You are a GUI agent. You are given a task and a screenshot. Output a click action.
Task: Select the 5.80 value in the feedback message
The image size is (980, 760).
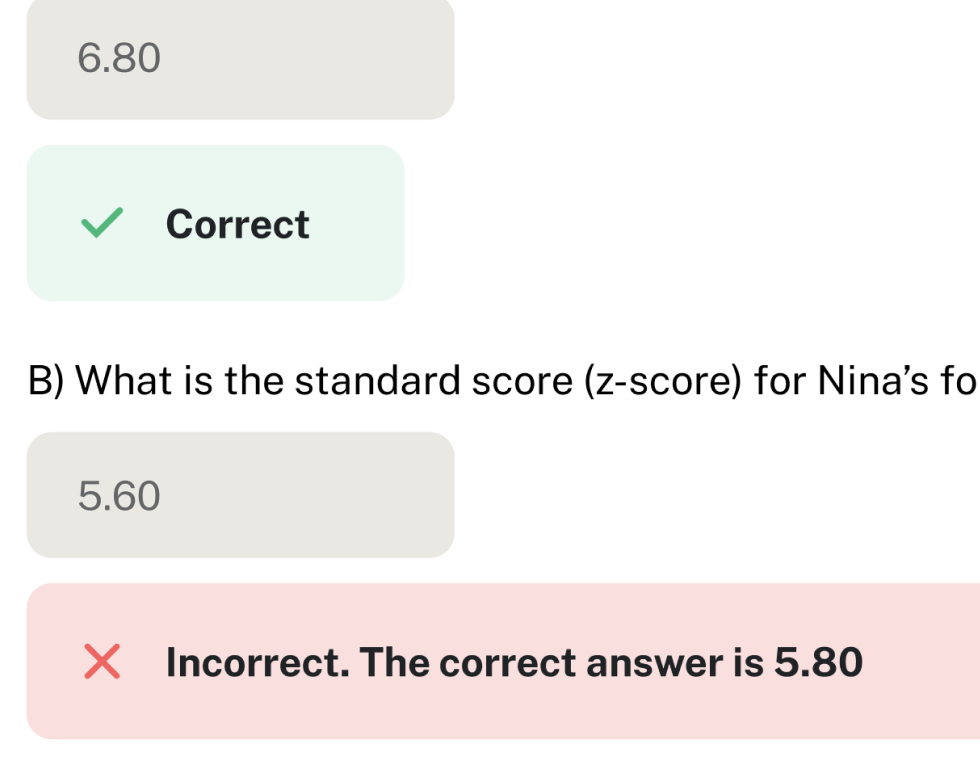(817, 662)
